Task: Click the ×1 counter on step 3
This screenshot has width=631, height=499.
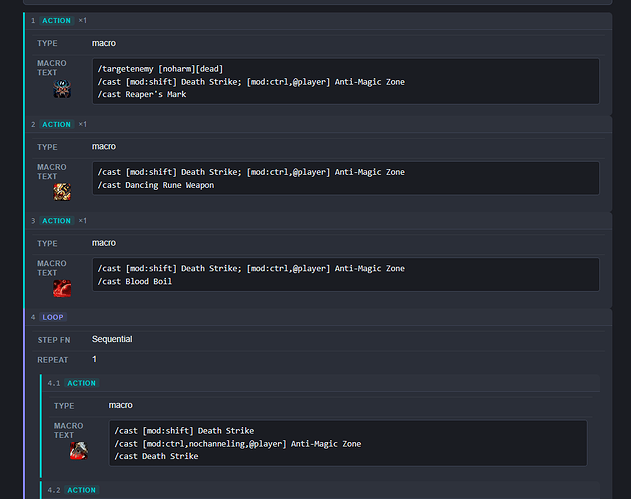Action: click(x=82, y=221)
